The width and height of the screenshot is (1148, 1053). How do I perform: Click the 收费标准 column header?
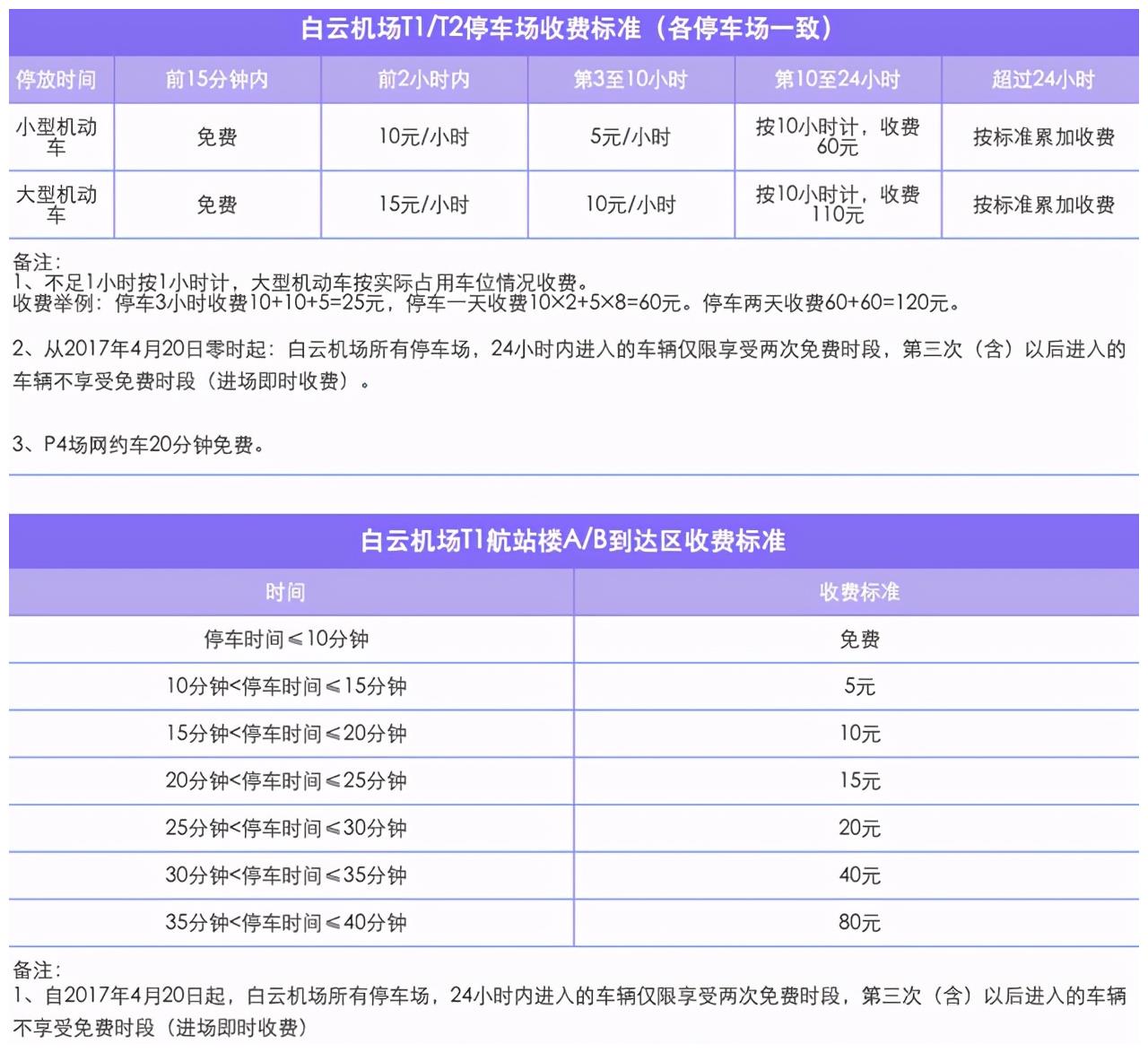[859, 590]
